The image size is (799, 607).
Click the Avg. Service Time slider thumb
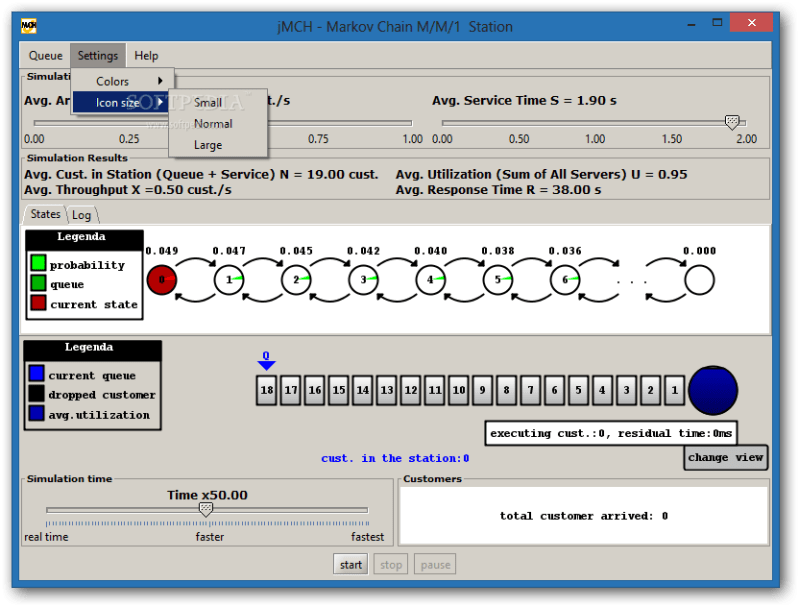[x=732, y=122]
